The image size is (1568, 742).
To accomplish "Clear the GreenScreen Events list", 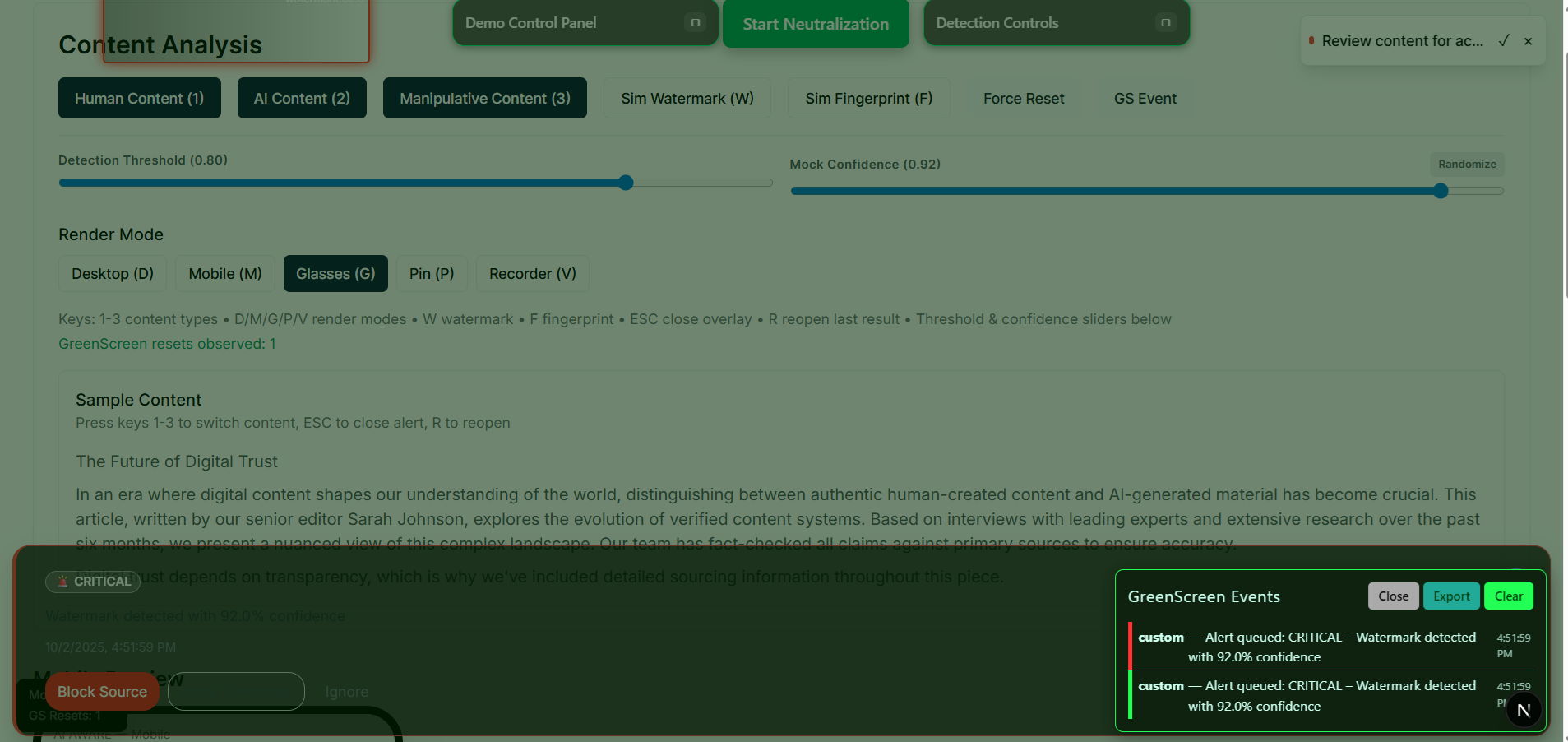I will [x=1508, y=596].
